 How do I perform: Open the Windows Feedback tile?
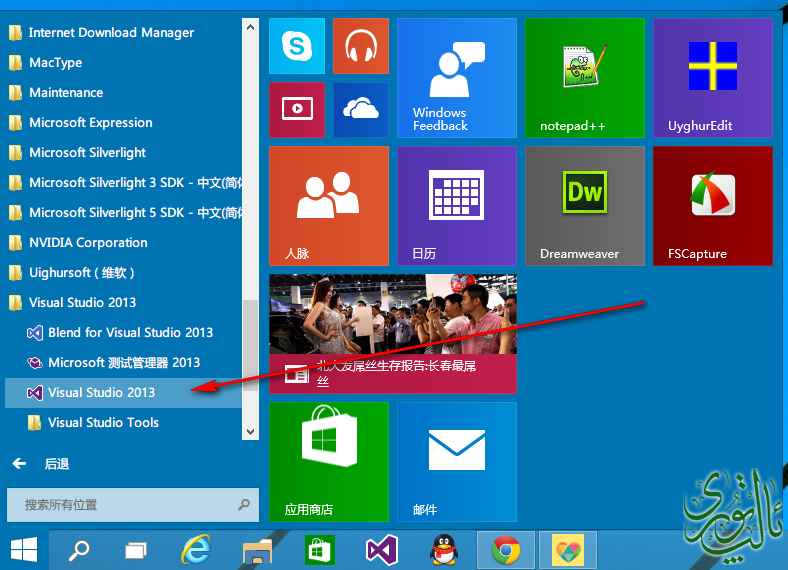tap(457, 78)
